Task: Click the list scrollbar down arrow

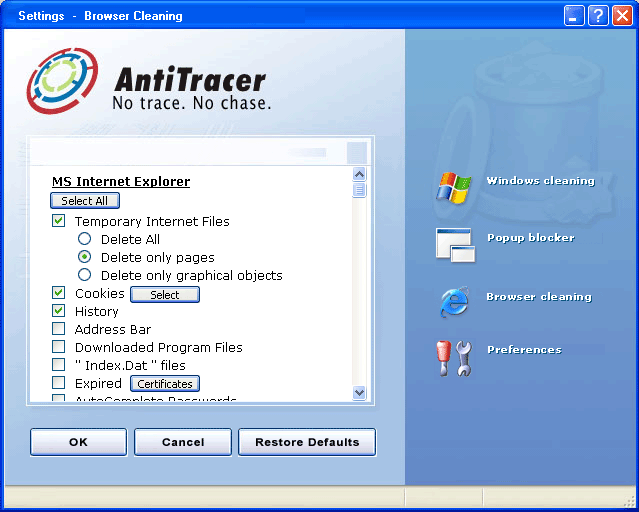Action: click(x=359, y=393)
